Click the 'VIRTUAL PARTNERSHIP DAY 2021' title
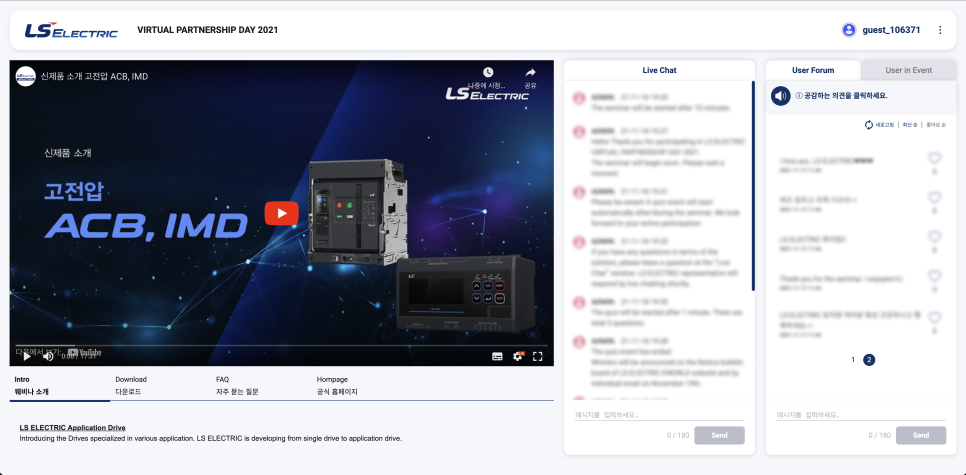The width and height of the screenshot is (966, 475). [208, 30]
